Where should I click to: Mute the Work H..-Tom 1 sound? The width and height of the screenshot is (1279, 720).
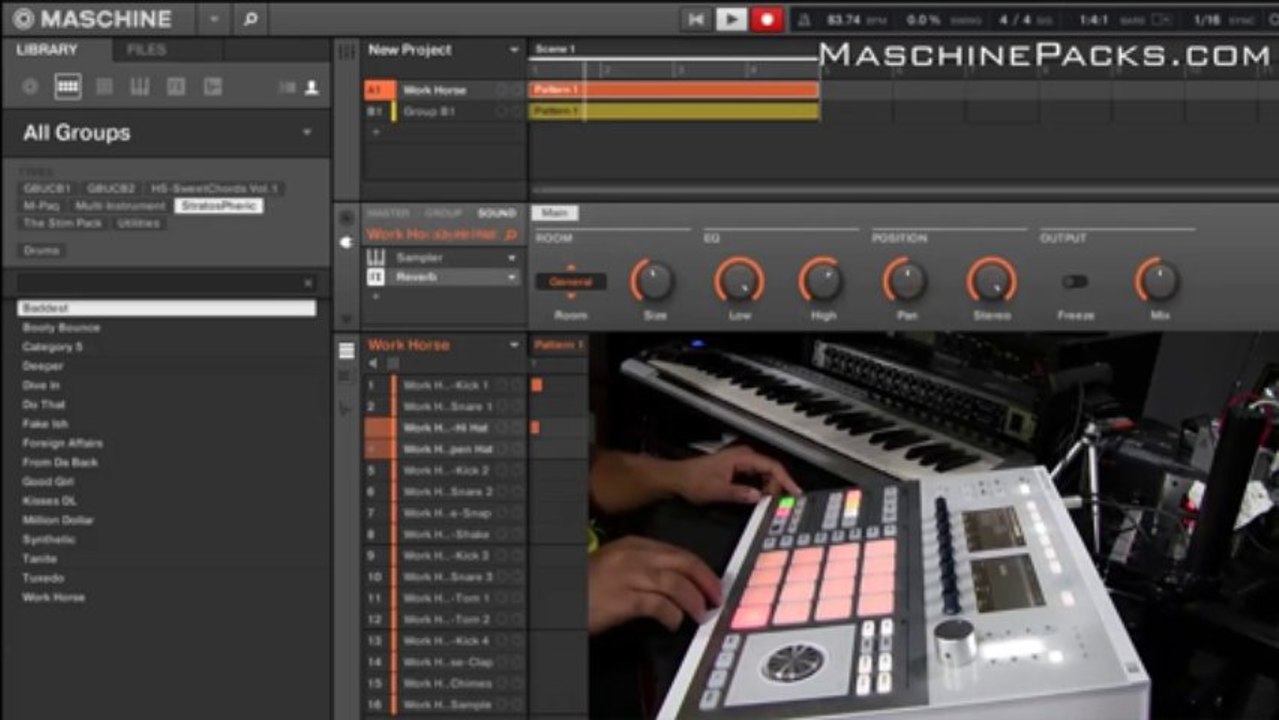tap(502, 598)
